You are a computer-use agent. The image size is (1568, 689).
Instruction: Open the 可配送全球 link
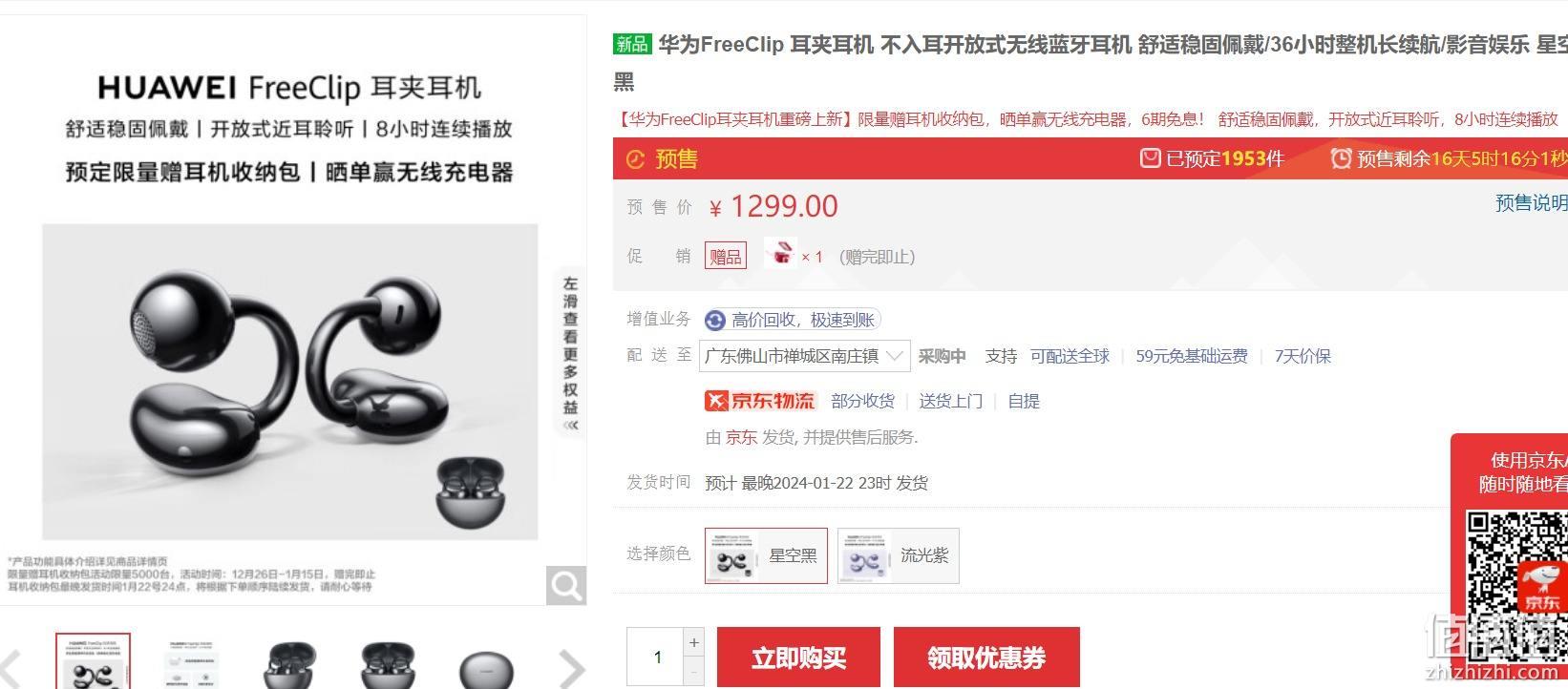coord(1070,356)
